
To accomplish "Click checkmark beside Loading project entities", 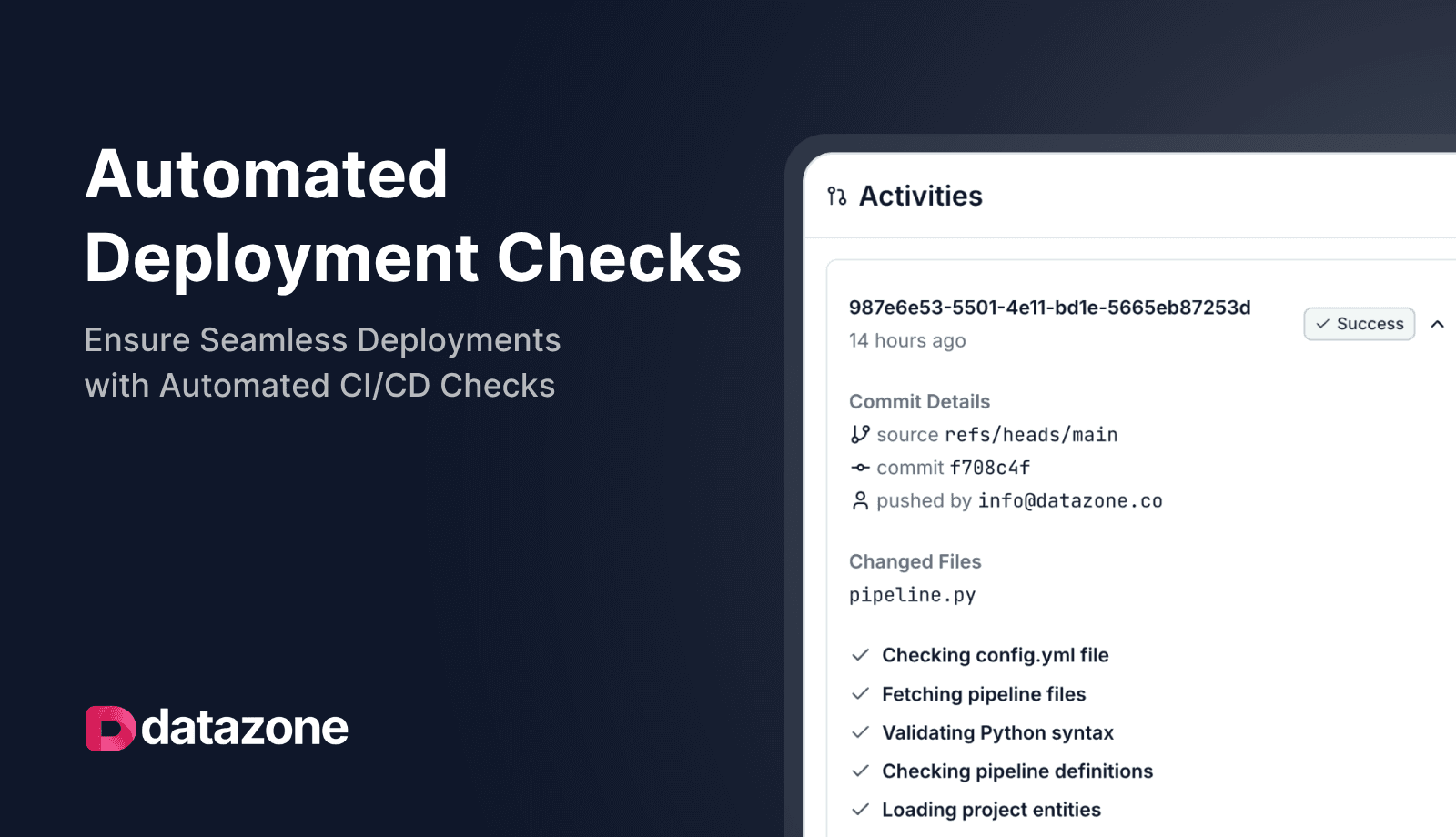I will click(x=860, y=810).
